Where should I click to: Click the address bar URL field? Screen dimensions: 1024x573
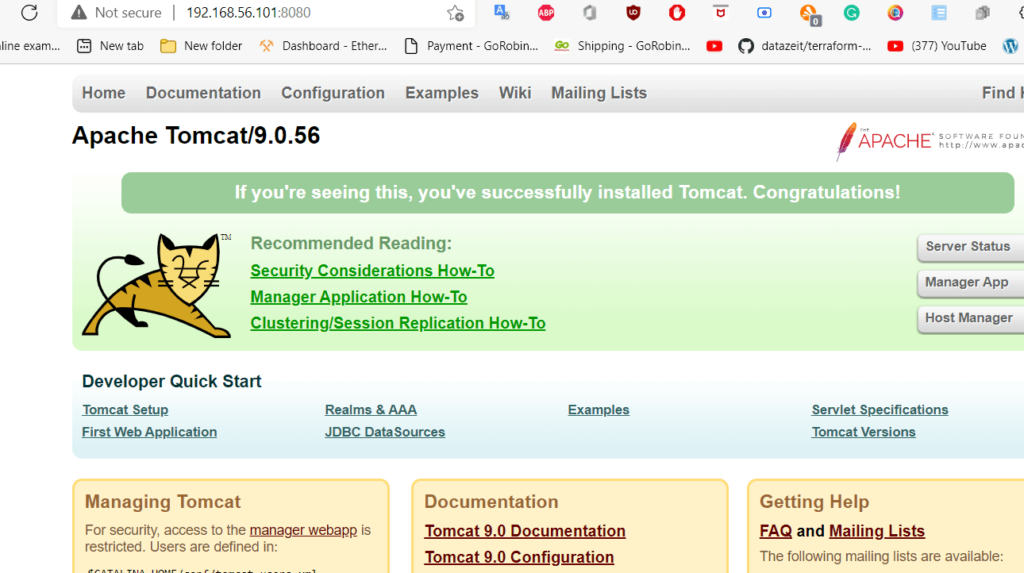click(x=248, y=12)
